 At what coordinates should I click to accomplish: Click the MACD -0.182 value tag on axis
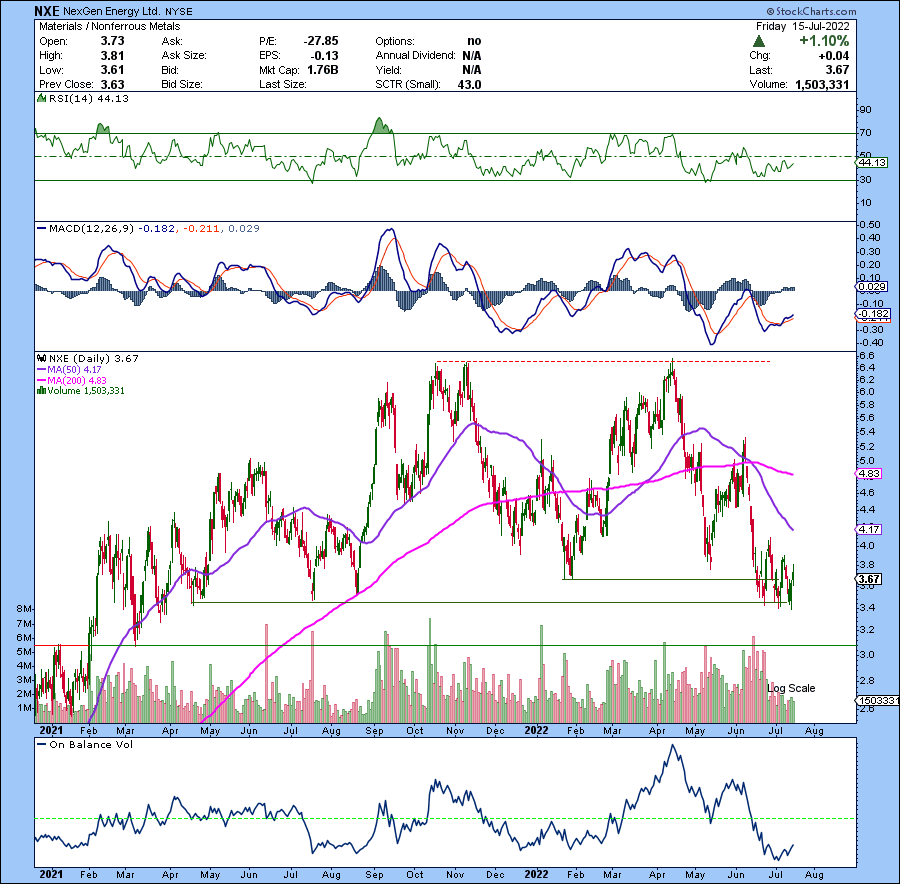873,314
